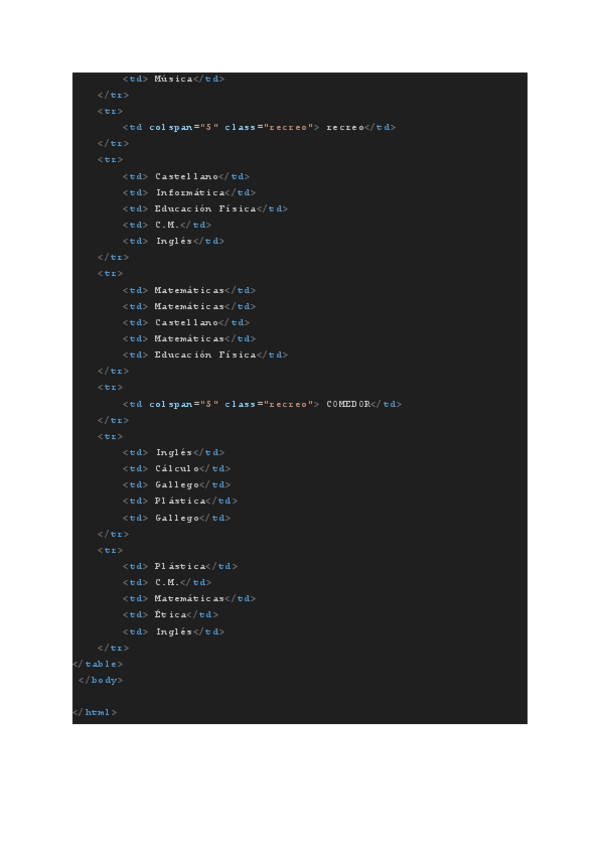
Task: Click the C.M. line below Plástica
Action: 167,582
